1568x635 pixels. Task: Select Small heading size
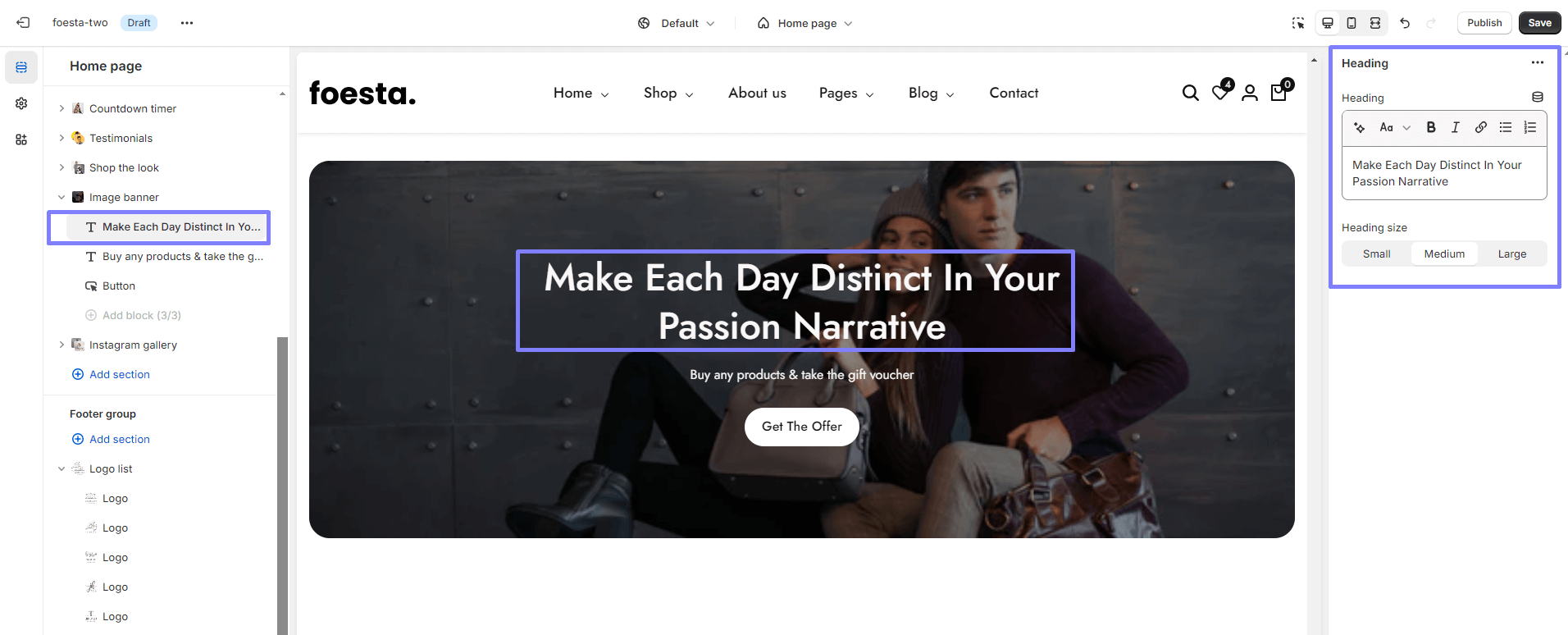click(x=1377, y=254)
